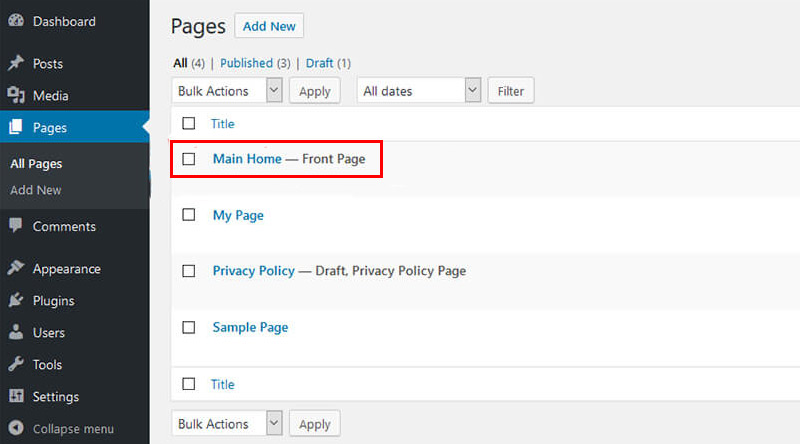Select all pages via top Title checkbox

coord(189,124)
